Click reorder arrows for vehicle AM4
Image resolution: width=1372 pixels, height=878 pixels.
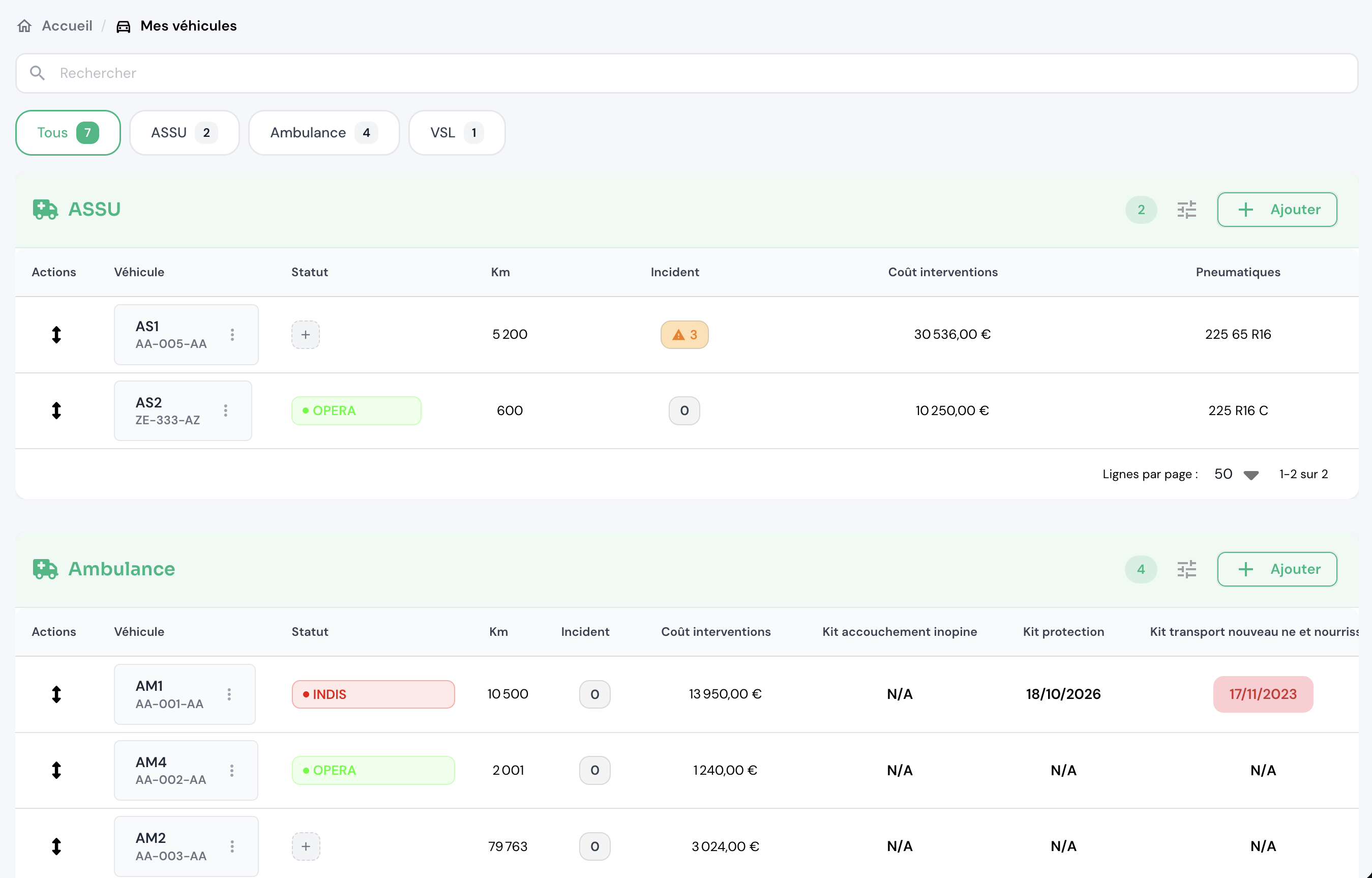click(56, 770)
